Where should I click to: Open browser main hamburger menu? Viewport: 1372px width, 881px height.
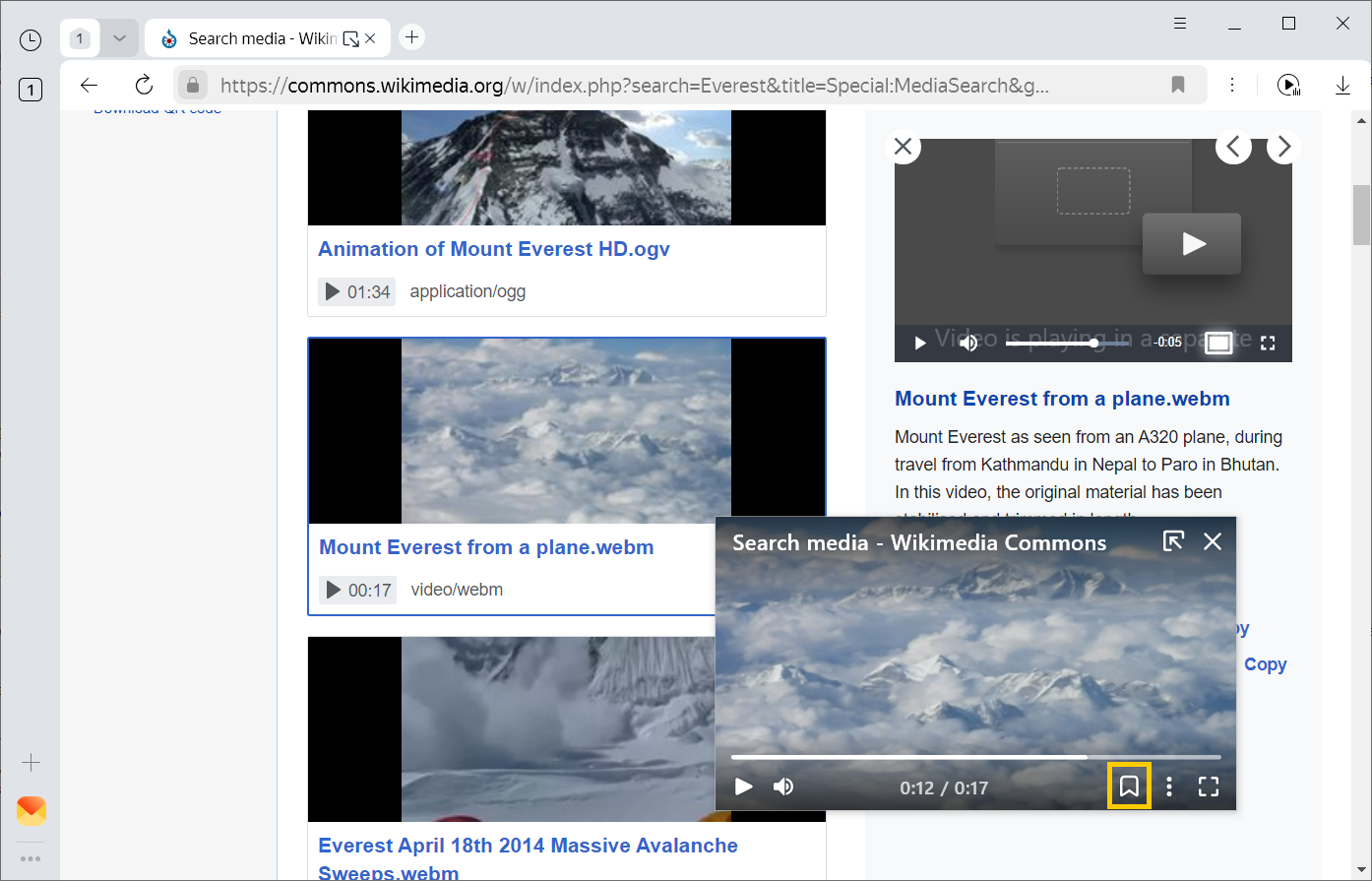[1180, 24]
